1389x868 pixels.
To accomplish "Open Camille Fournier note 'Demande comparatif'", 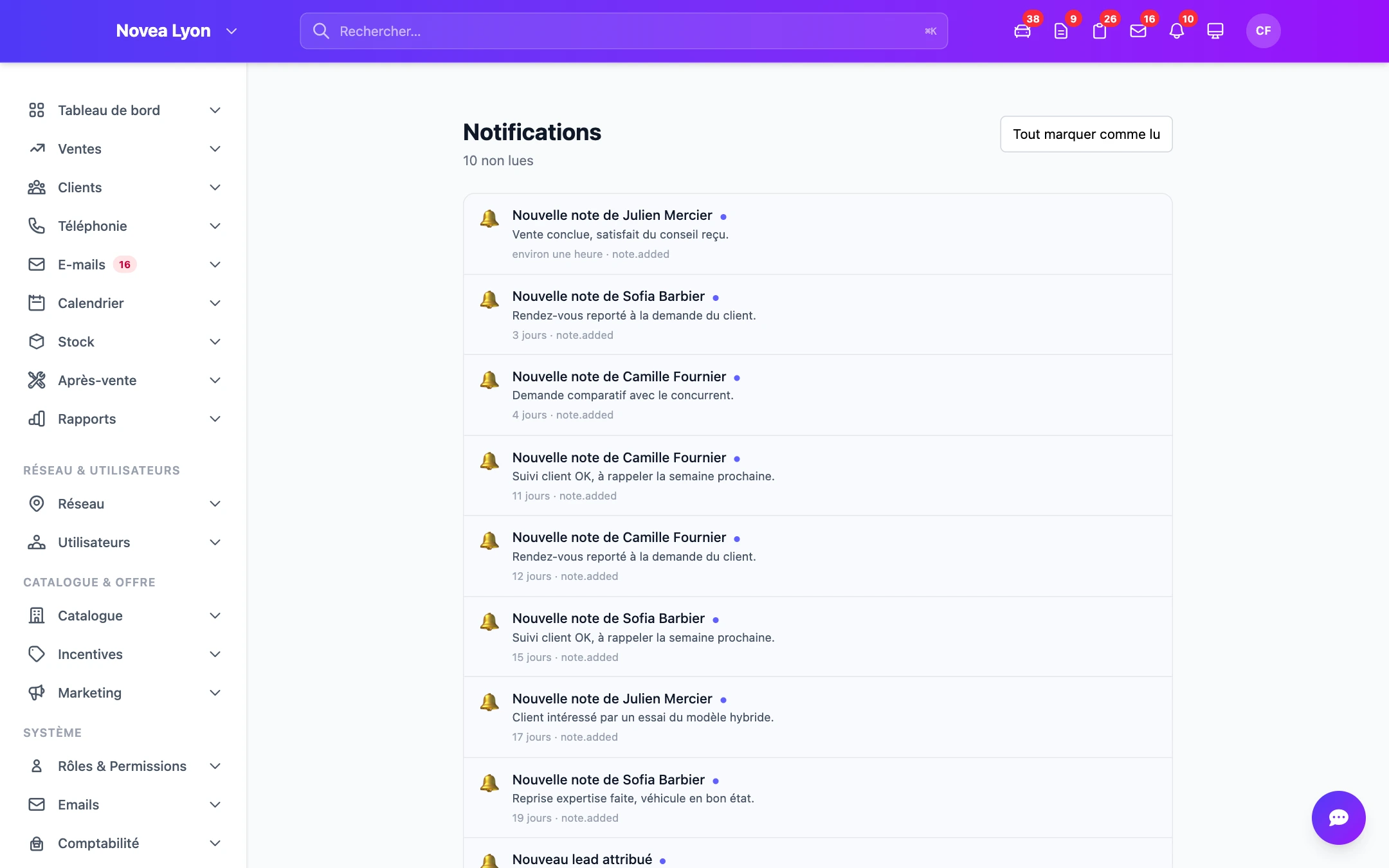I will (x=817, y=395).
